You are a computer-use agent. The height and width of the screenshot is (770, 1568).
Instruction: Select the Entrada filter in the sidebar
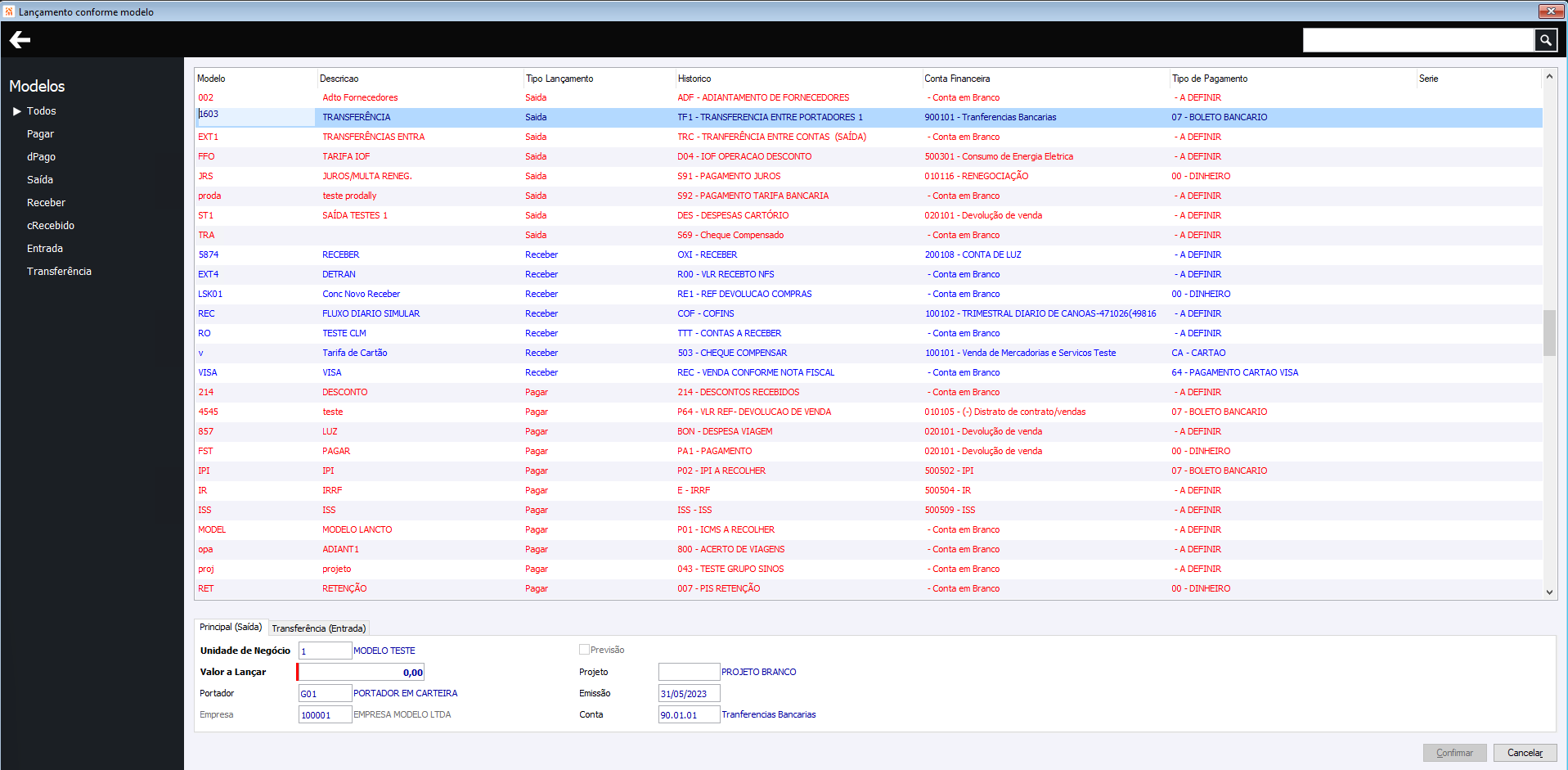[x=44, y=249]
